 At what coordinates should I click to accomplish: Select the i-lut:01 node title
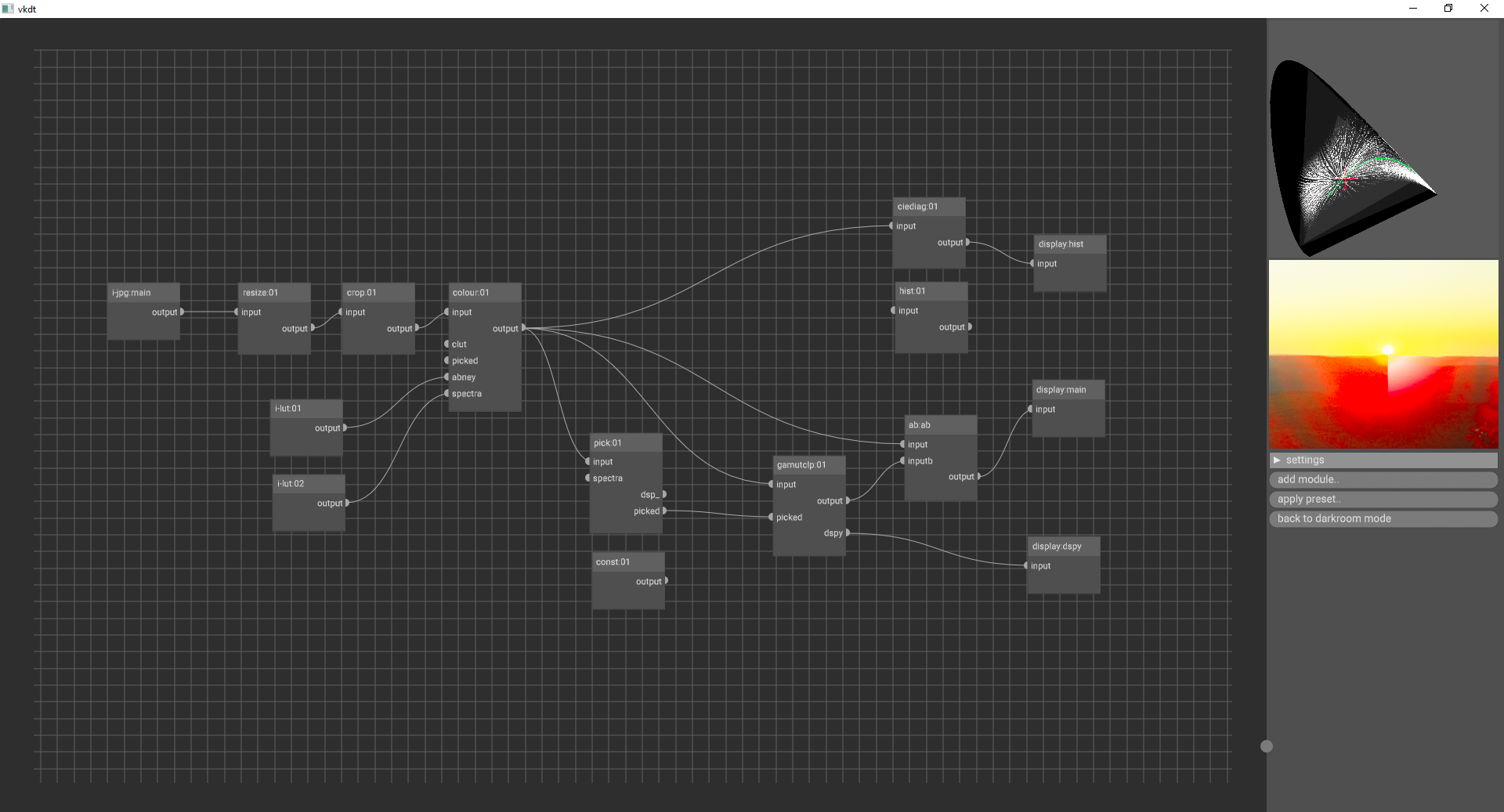[306, 409]
